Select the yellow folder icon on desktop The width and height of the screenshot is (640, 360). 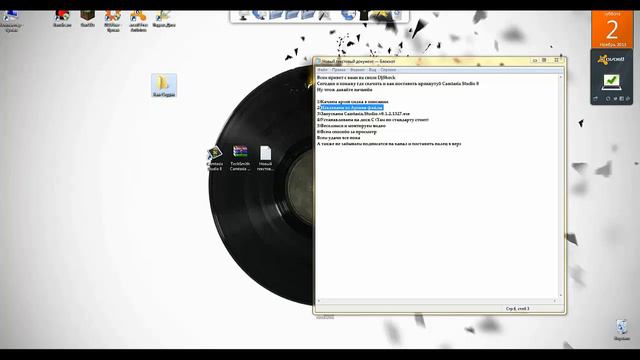[x=164, y=85]
